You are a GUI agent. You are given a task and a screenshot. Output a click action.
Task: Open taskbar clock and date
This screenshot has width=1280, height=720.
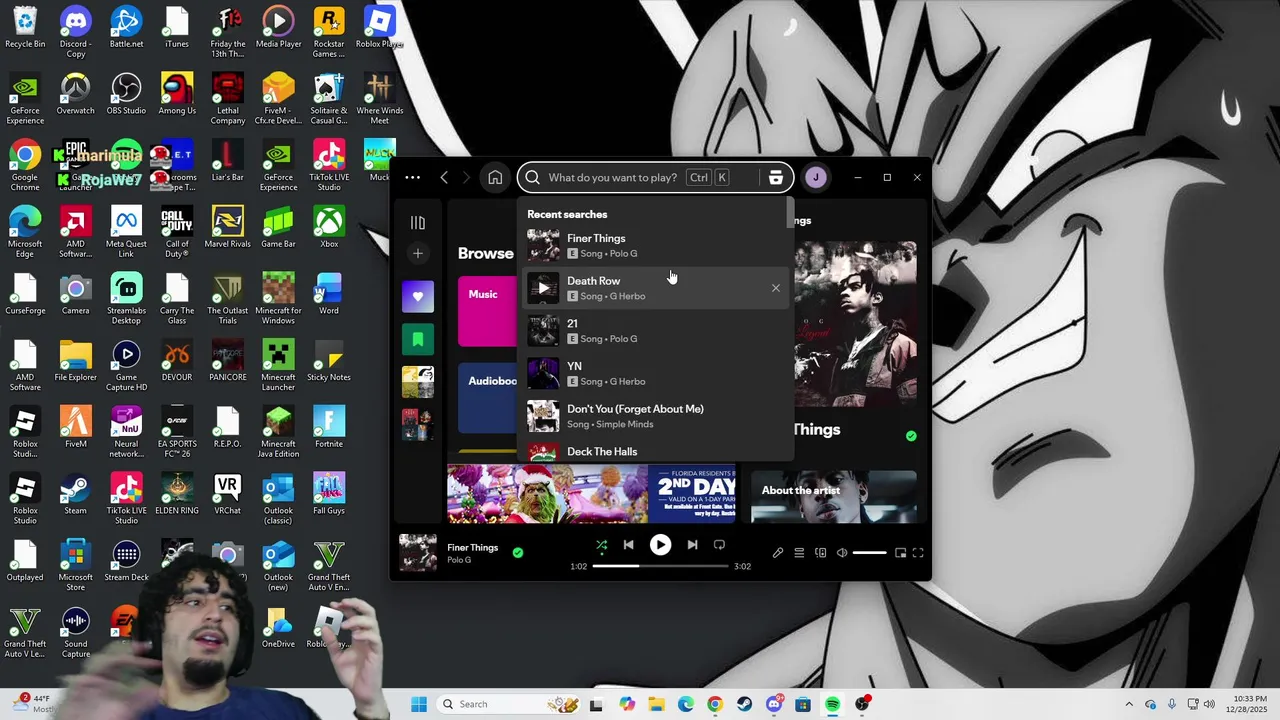tap(1246, 704)
